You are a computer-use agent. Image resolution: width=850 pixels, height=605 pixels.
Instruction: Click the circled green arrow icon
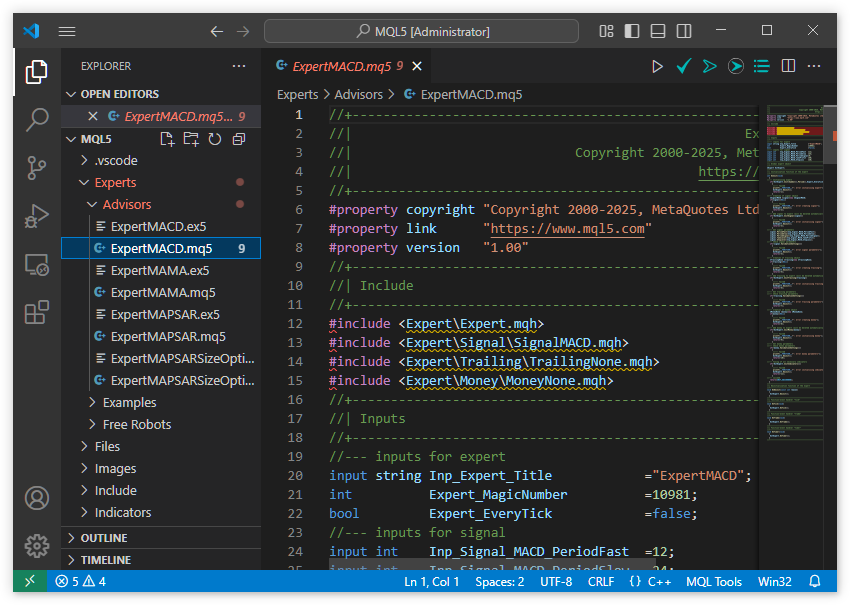pos(736,66)
